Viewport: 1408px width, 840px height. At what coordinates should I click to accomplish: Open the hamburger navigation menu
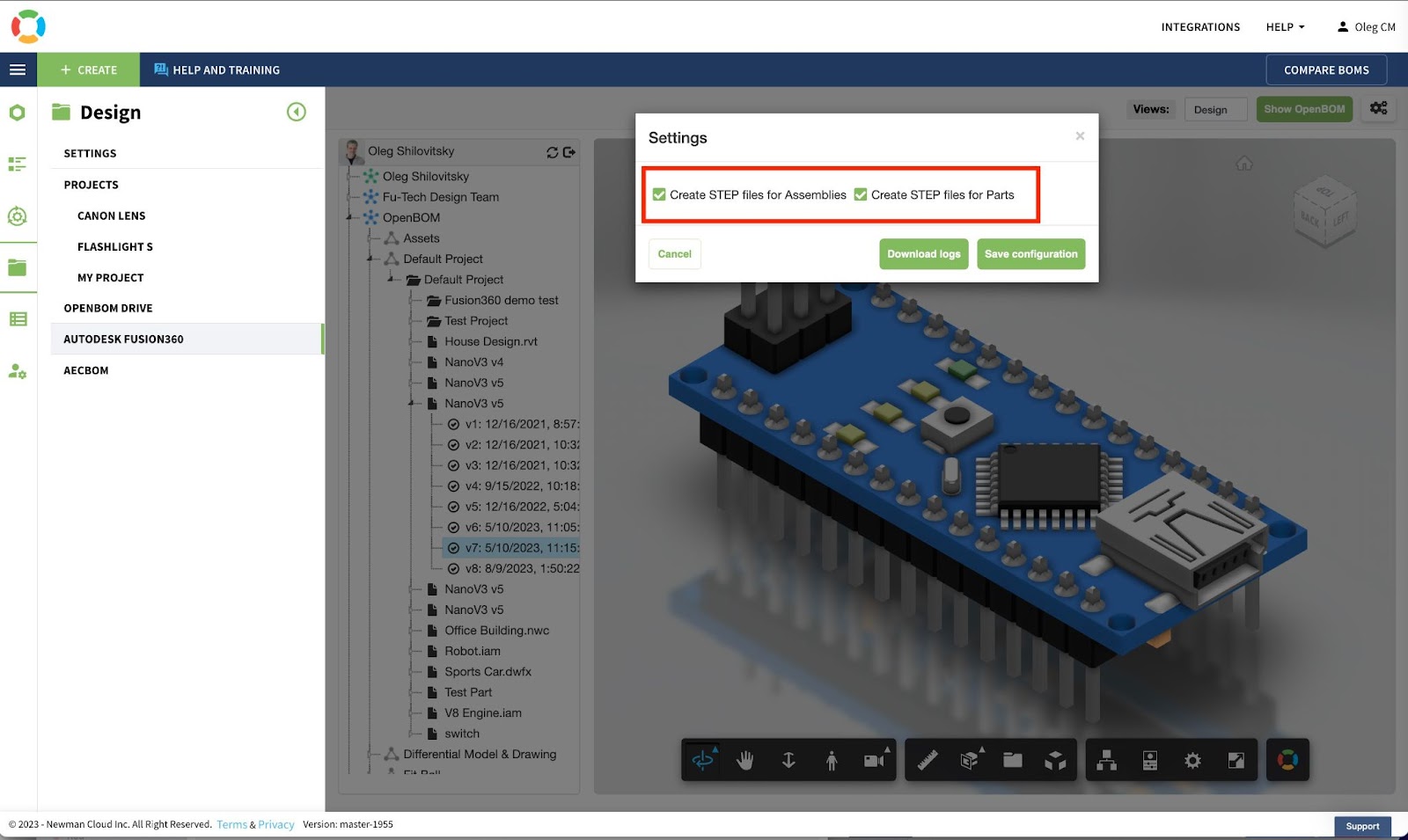tap(18, 69)
